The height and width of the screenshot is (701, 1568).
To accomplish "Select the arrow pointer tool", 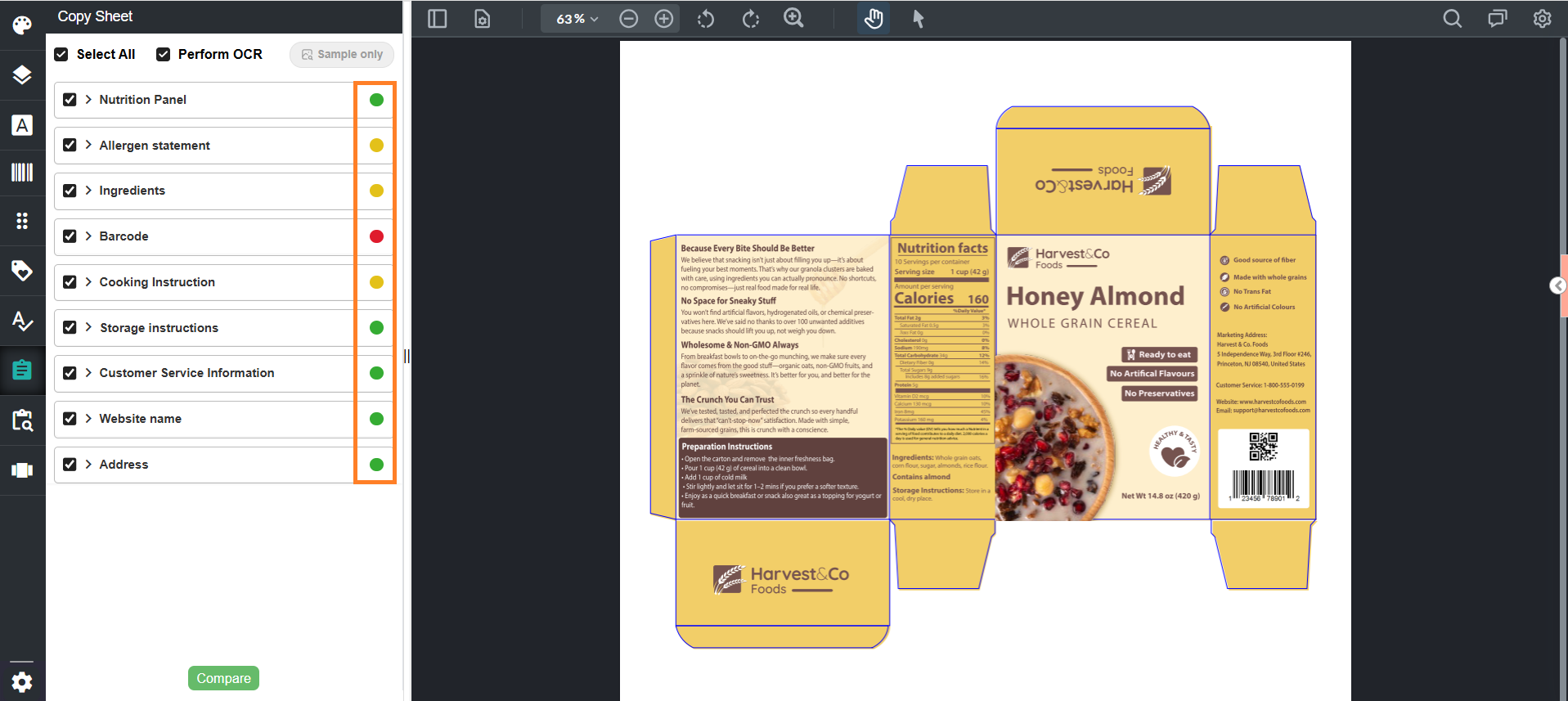I will (918, 18).
